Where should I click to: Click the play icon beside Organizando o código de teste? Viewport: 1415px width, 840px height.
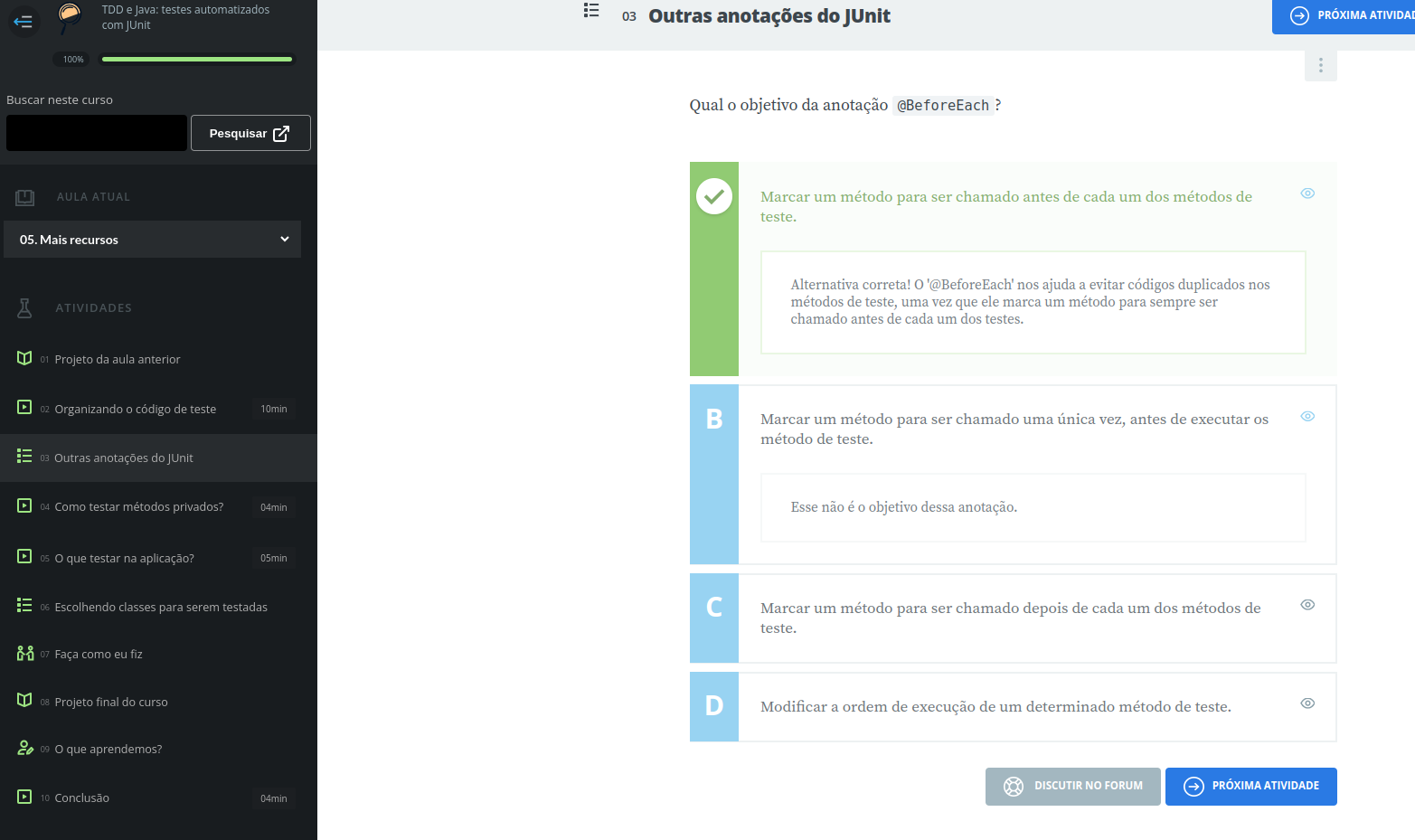pos(24,407)
